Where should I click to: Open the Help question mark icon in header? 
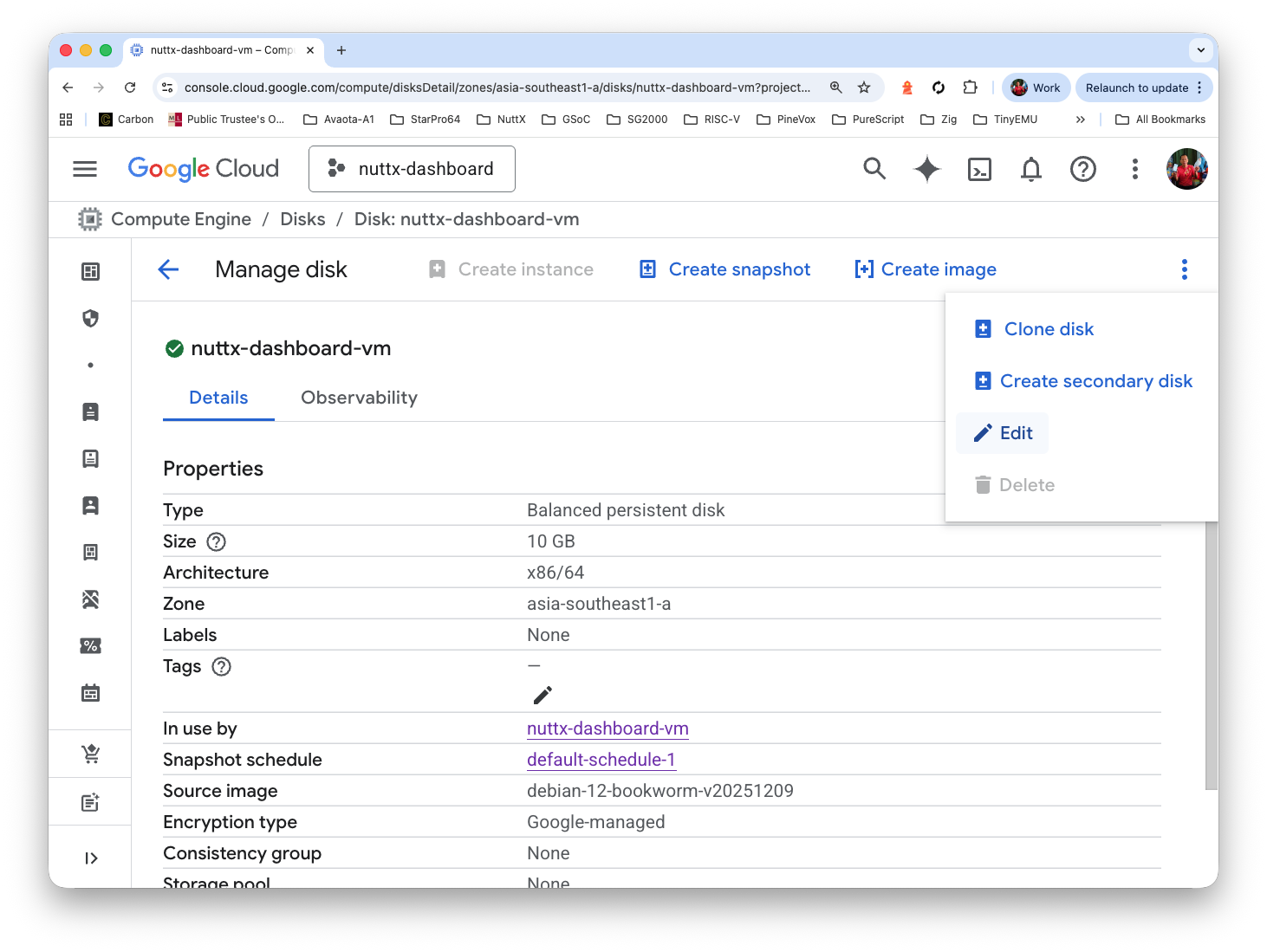pos(1082,169)
